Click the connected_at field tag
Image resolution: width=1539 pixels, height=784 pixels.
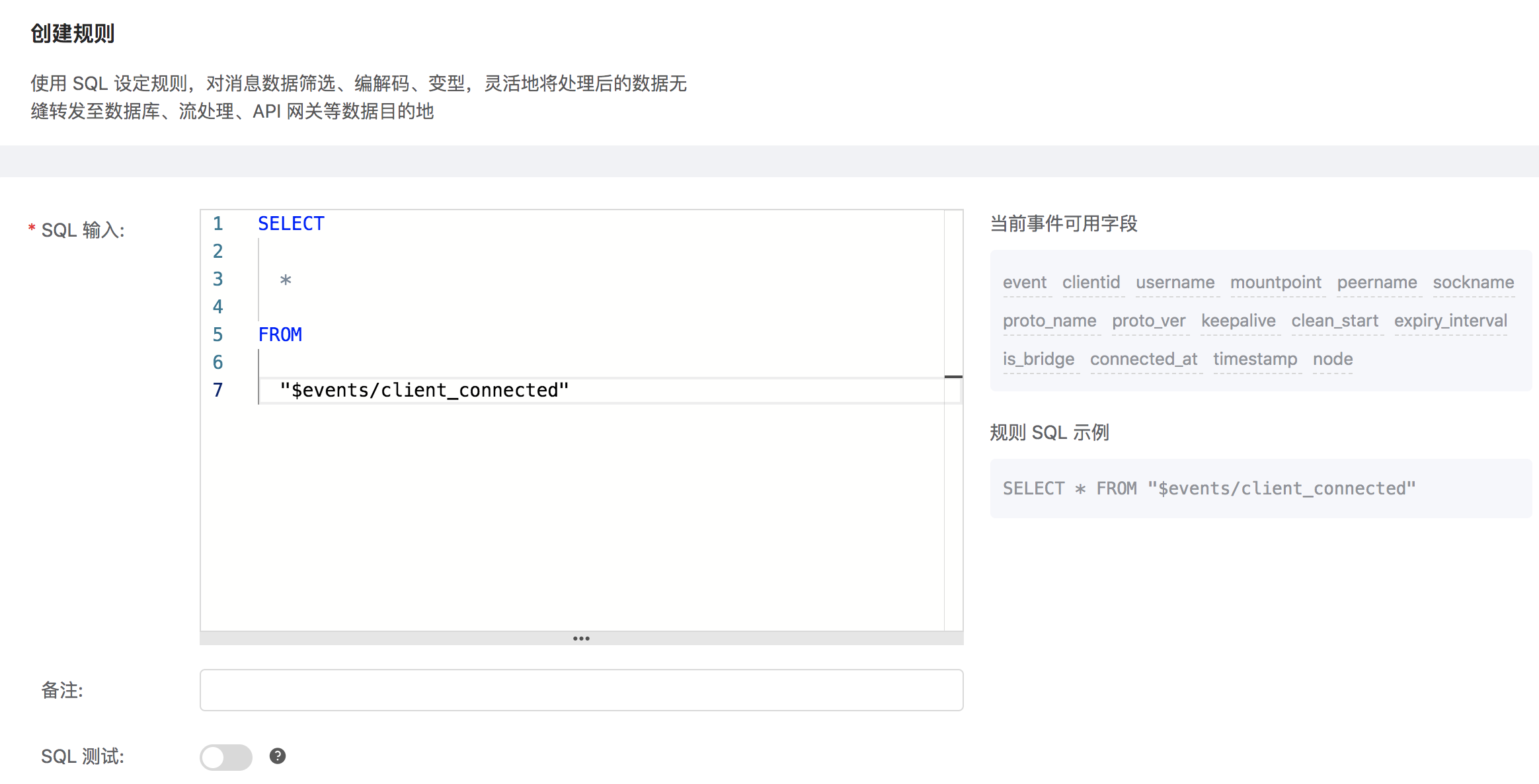click(x=1144, y=359)
